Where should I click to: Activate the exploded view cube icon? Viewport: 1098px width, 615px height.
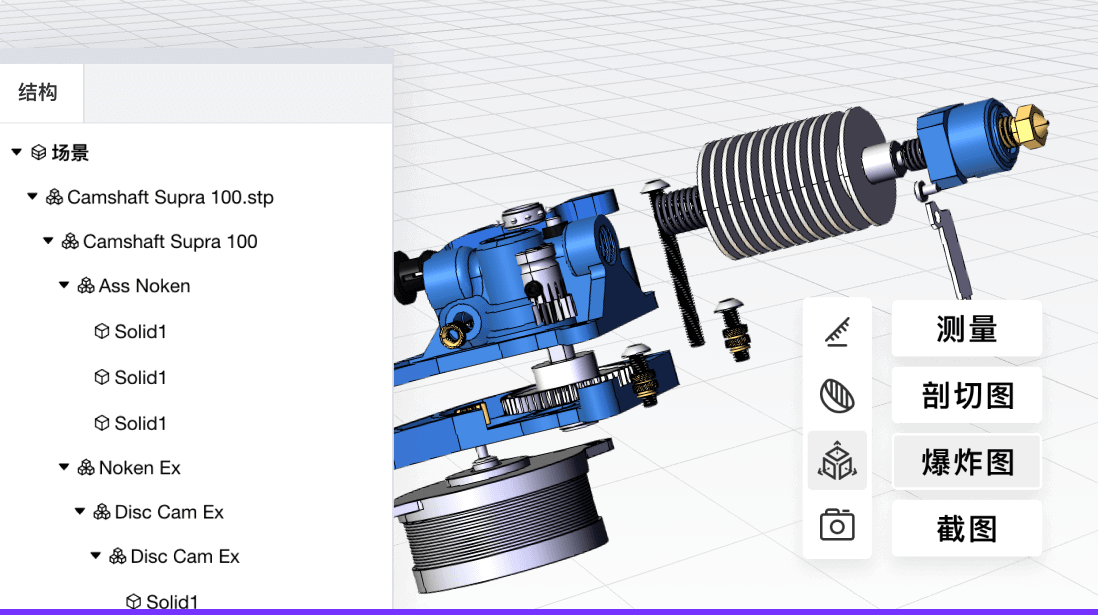[837, 461]
